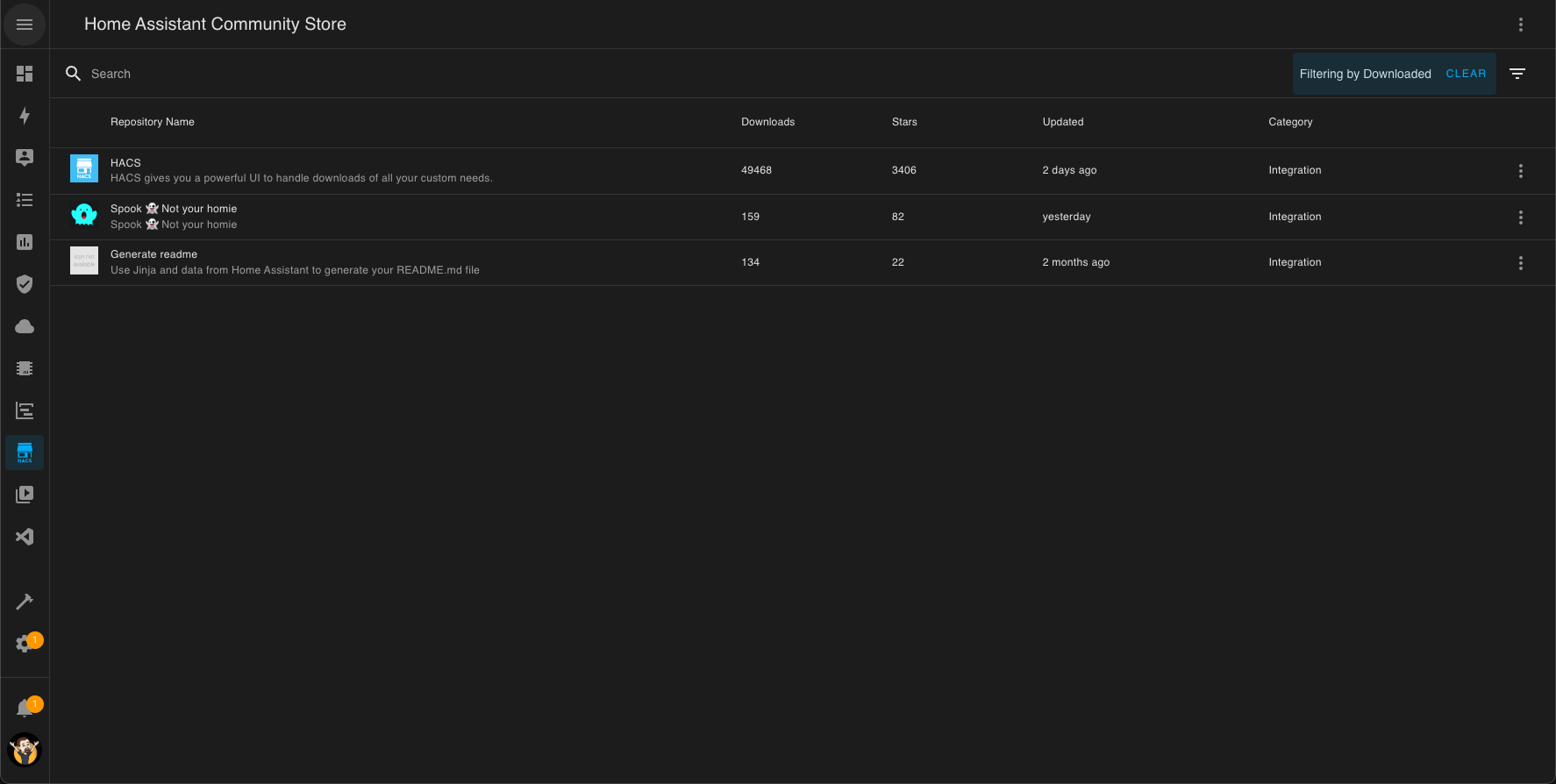The height and width of the screenshot is (784, 1556).
Task: Open the HACS store sidebar icon
Action: point(25,453)
